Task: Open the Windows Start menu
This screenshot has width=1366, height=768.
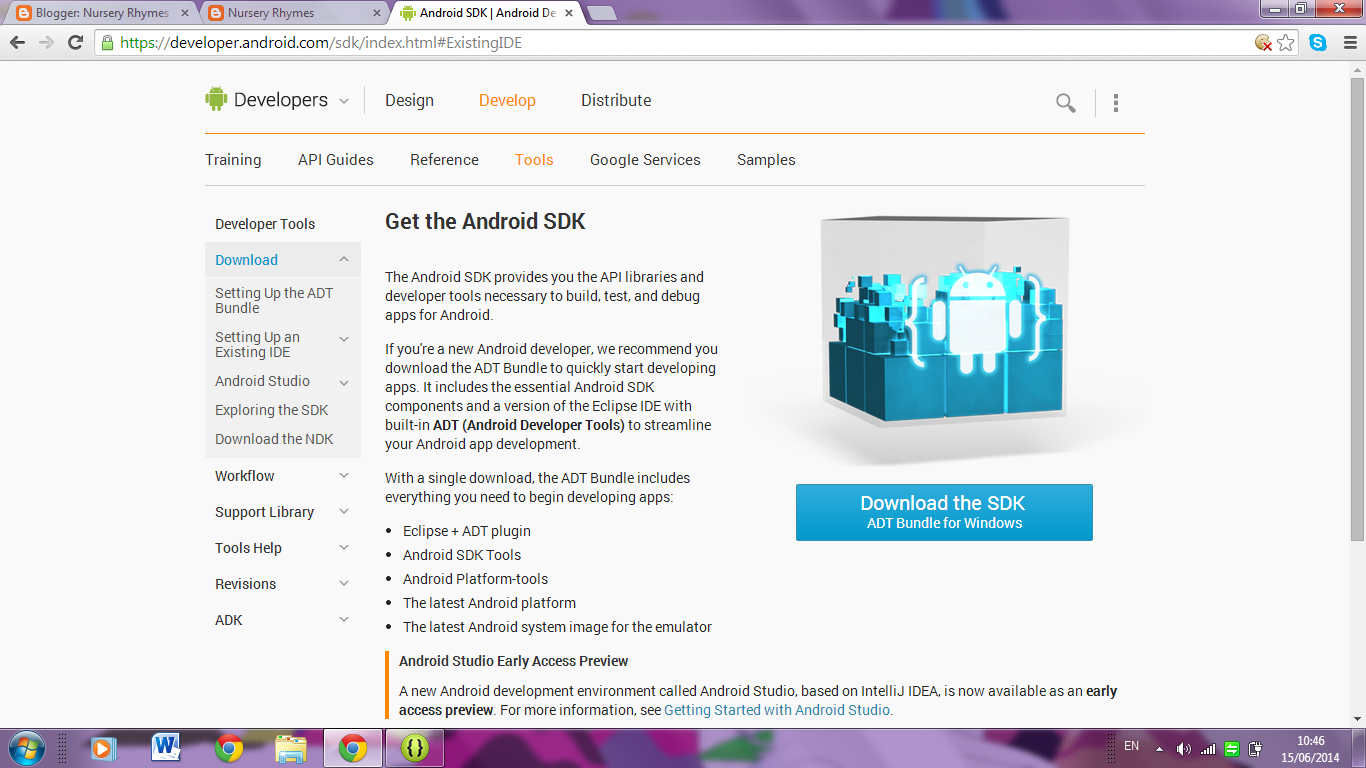Action: 26,748
